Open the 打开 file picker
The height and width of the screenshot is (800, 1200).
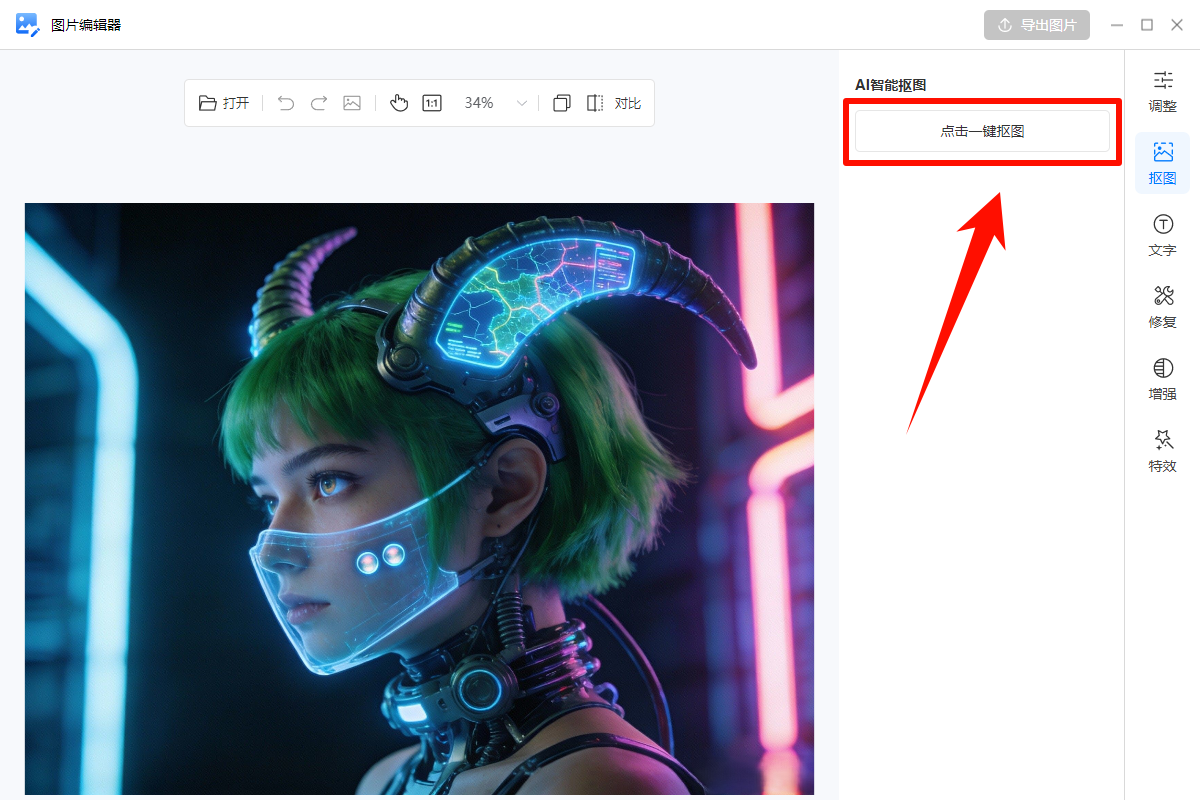(x=223, y=102)
